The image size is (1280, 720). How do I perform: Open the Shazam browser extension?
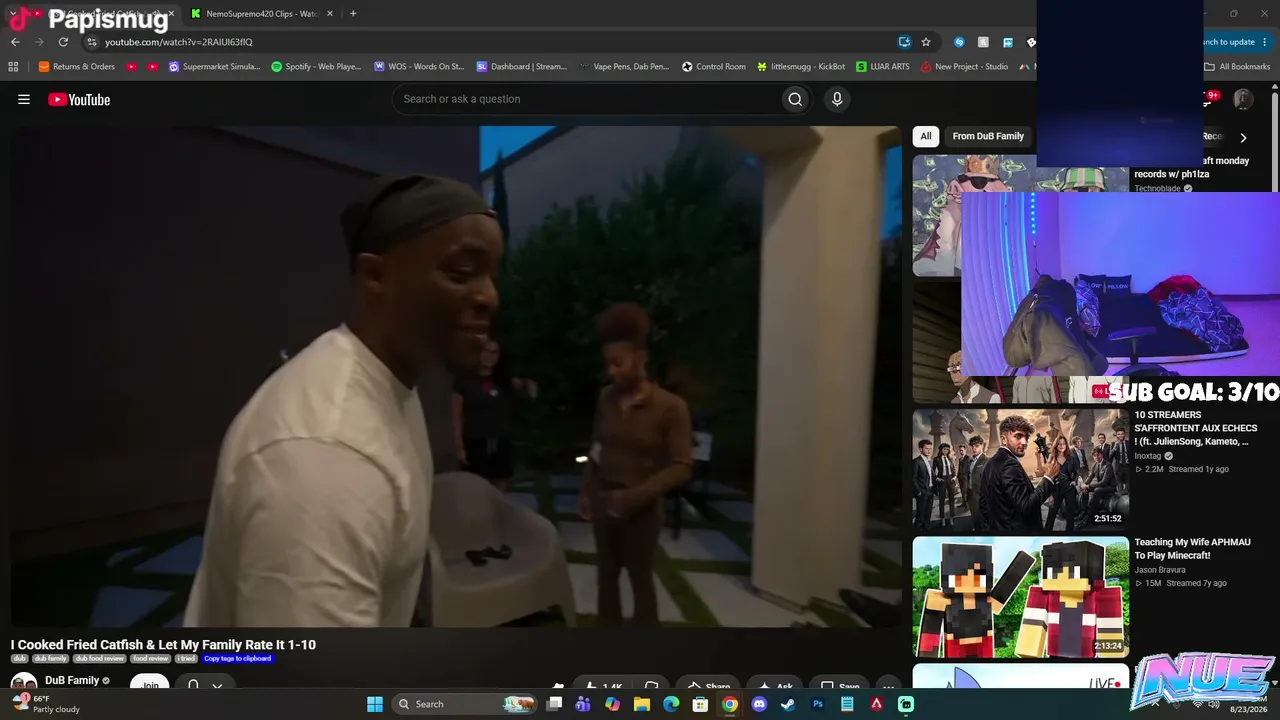960,42
